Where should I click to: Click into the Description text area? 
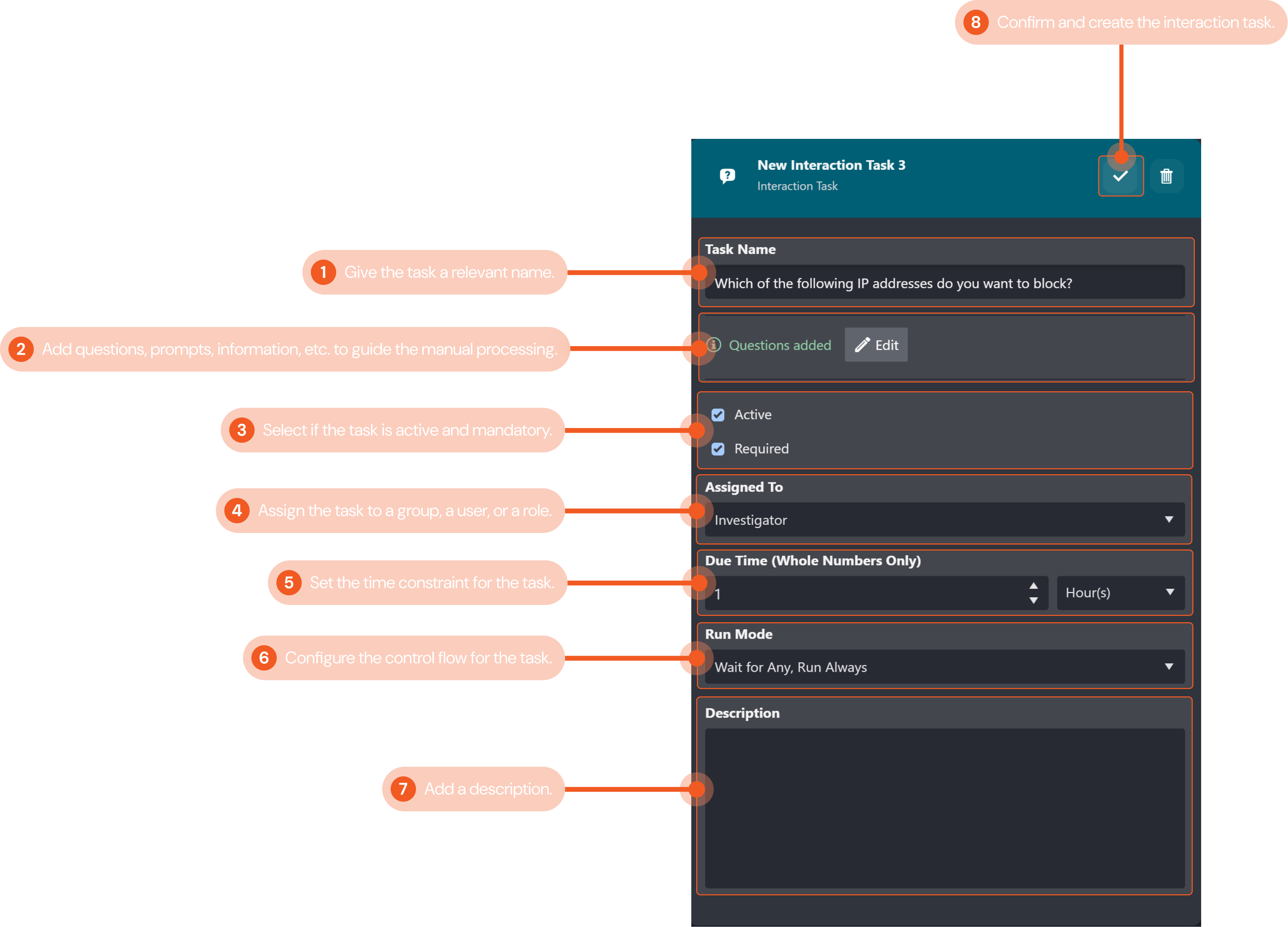coord(944,807)
